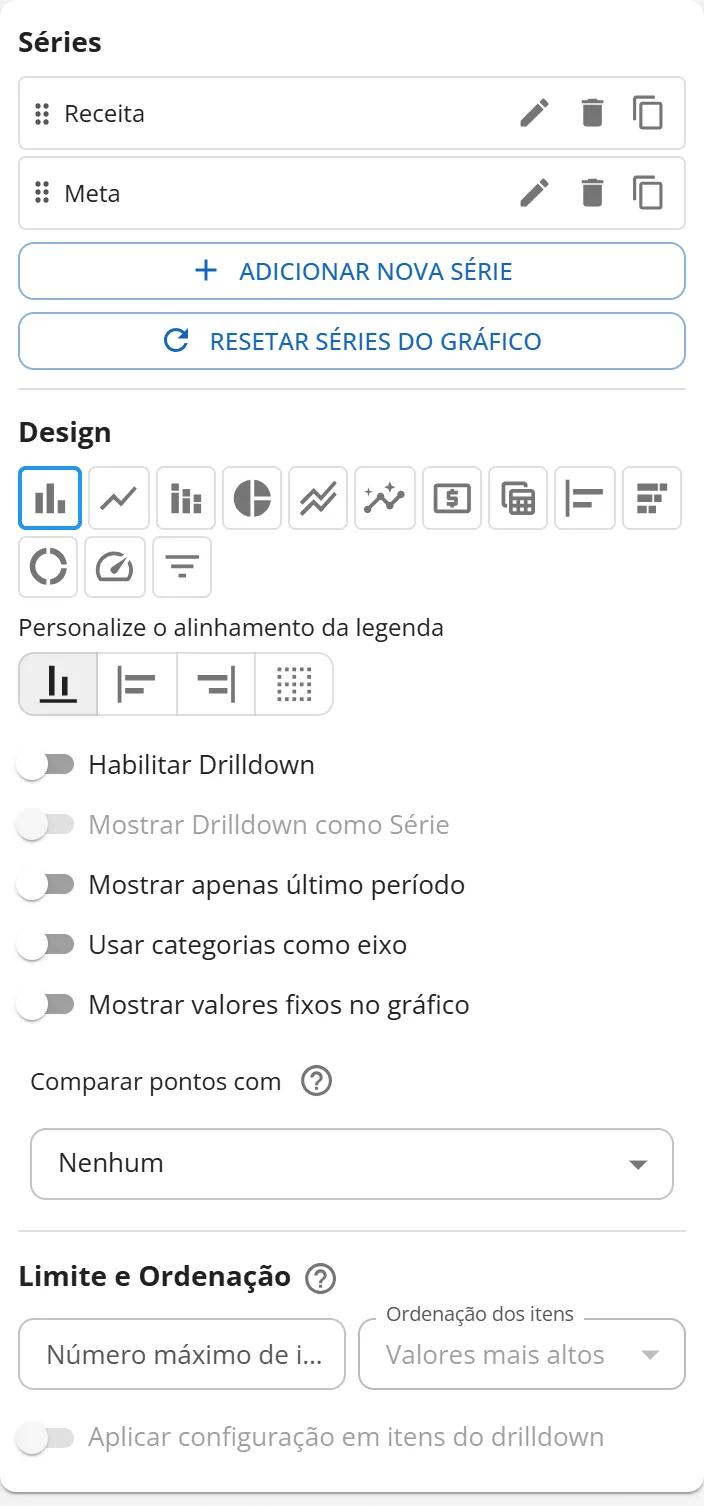Image resolution: width=704 pixels, height=1506 pixels.
Task: Focus the Número máximo de itens field
Action: coord(182,1355)
